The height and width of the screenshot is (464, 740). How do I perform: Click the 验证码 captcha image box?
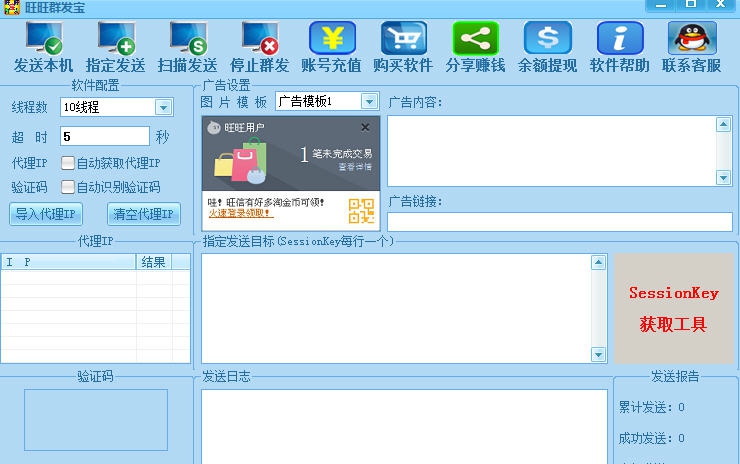96,420
